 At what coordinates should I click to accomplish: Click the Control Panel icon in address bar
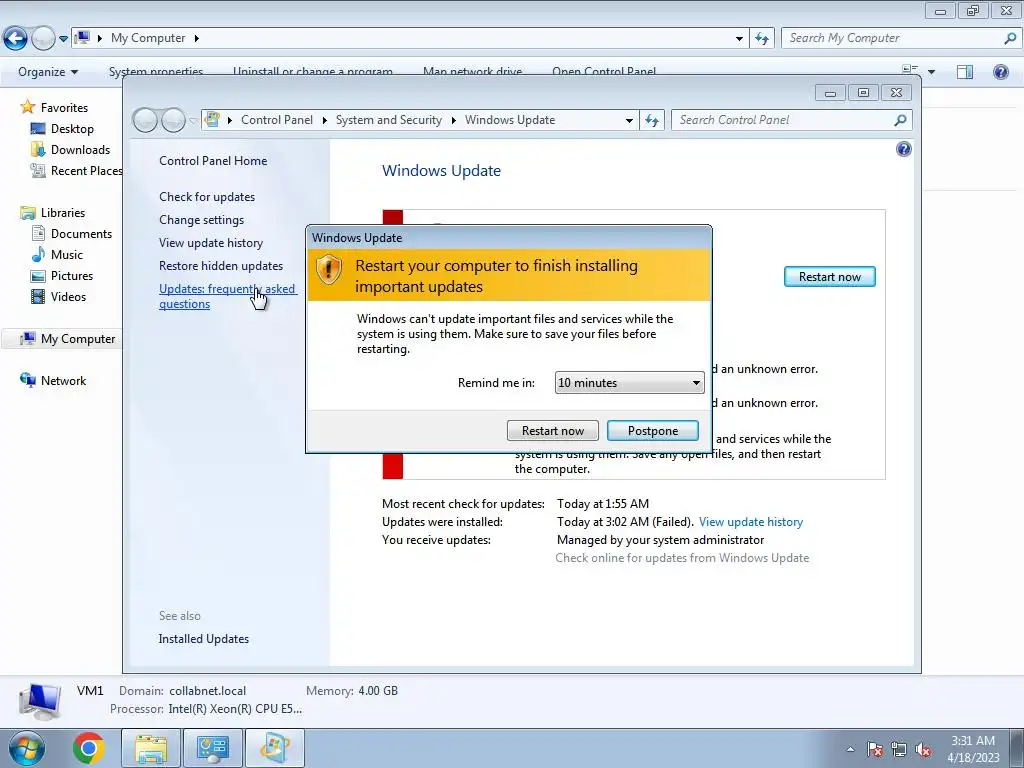pos(212,120)
